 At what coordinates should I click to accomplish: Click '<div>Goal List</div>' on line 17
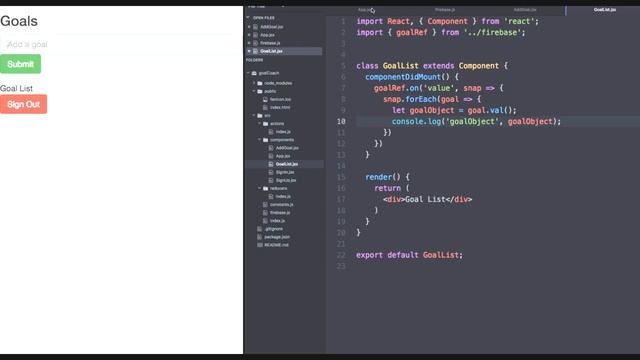[x=428, y=200]
